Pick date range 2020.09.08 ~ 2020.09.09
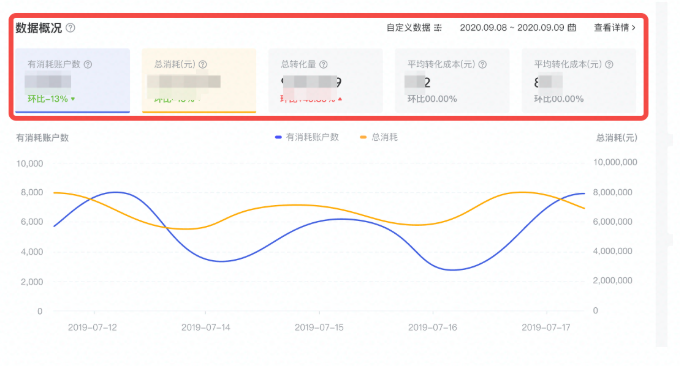The height and width of the screenshot is (366, 680). [518, 28]
